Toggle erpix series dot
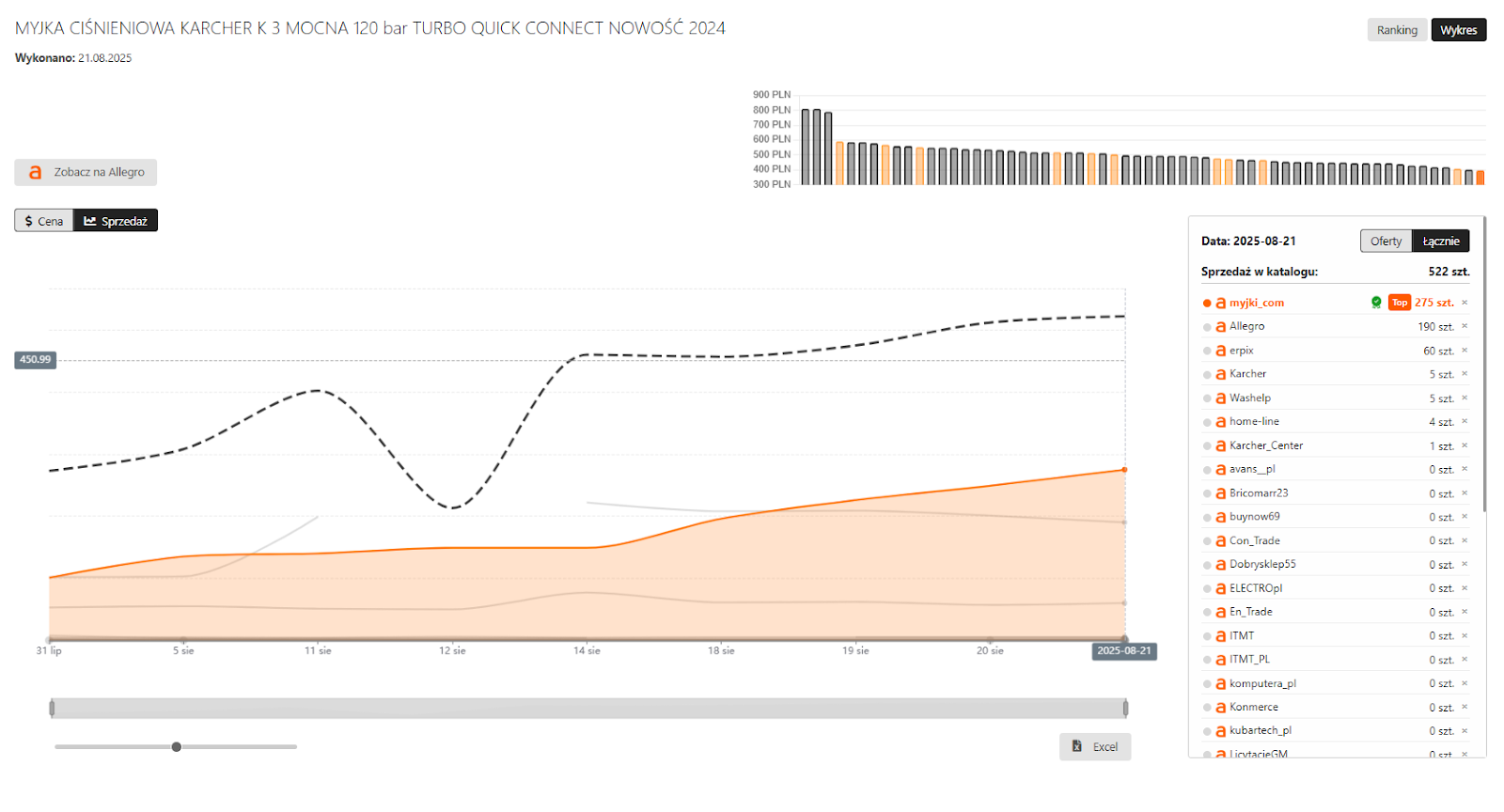Viewport: 1504px width, 812px height. [1207, 351]
